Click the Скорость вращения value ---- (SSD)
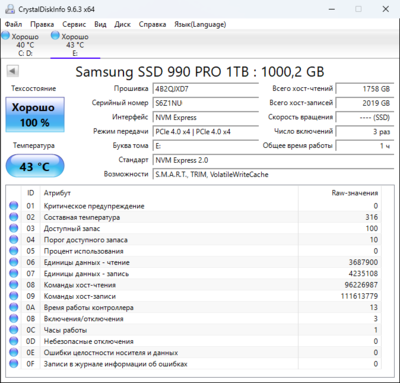400x383 pixels. coord(365,117)
